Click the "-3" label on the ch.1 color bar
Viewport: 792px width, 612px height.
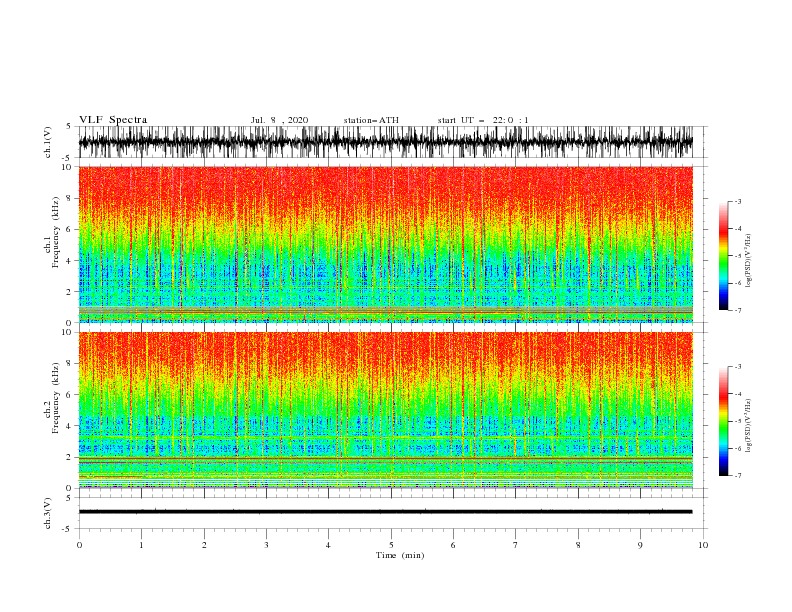(x=737, y=201)
